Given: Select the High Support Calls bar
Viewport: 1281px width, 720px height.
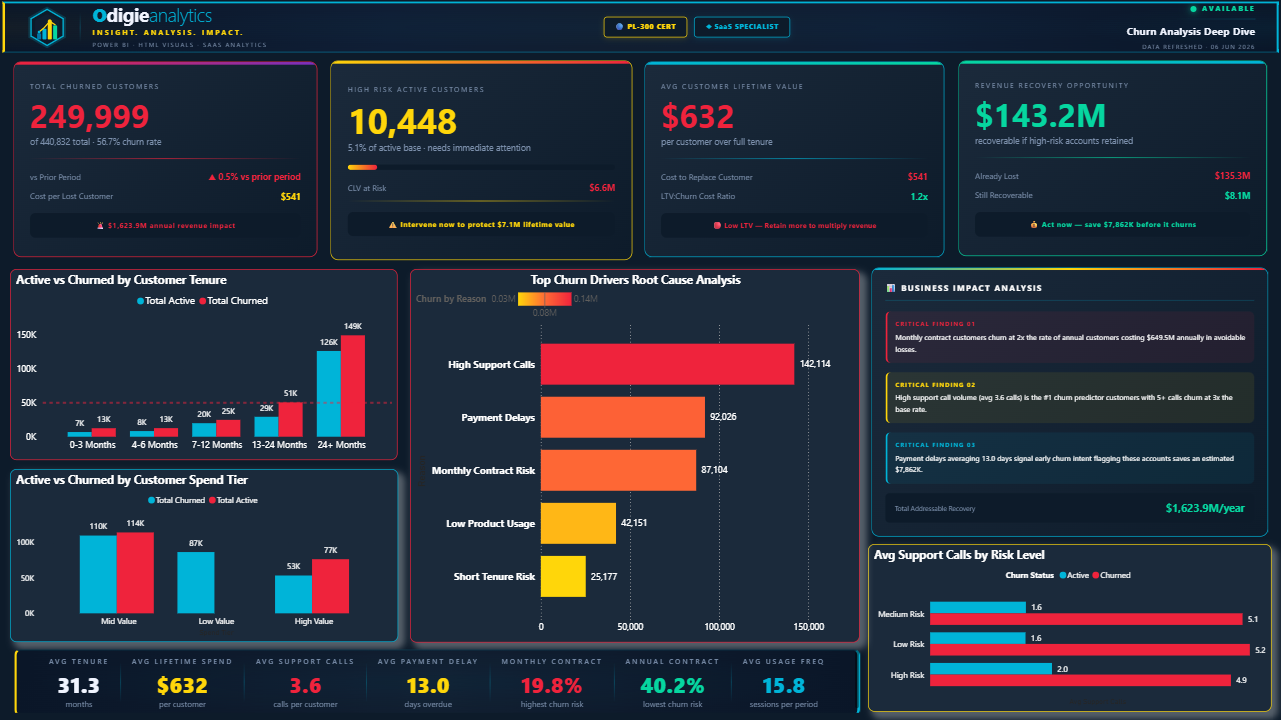Looking at the screenshot, I should (x=668, y=364).
